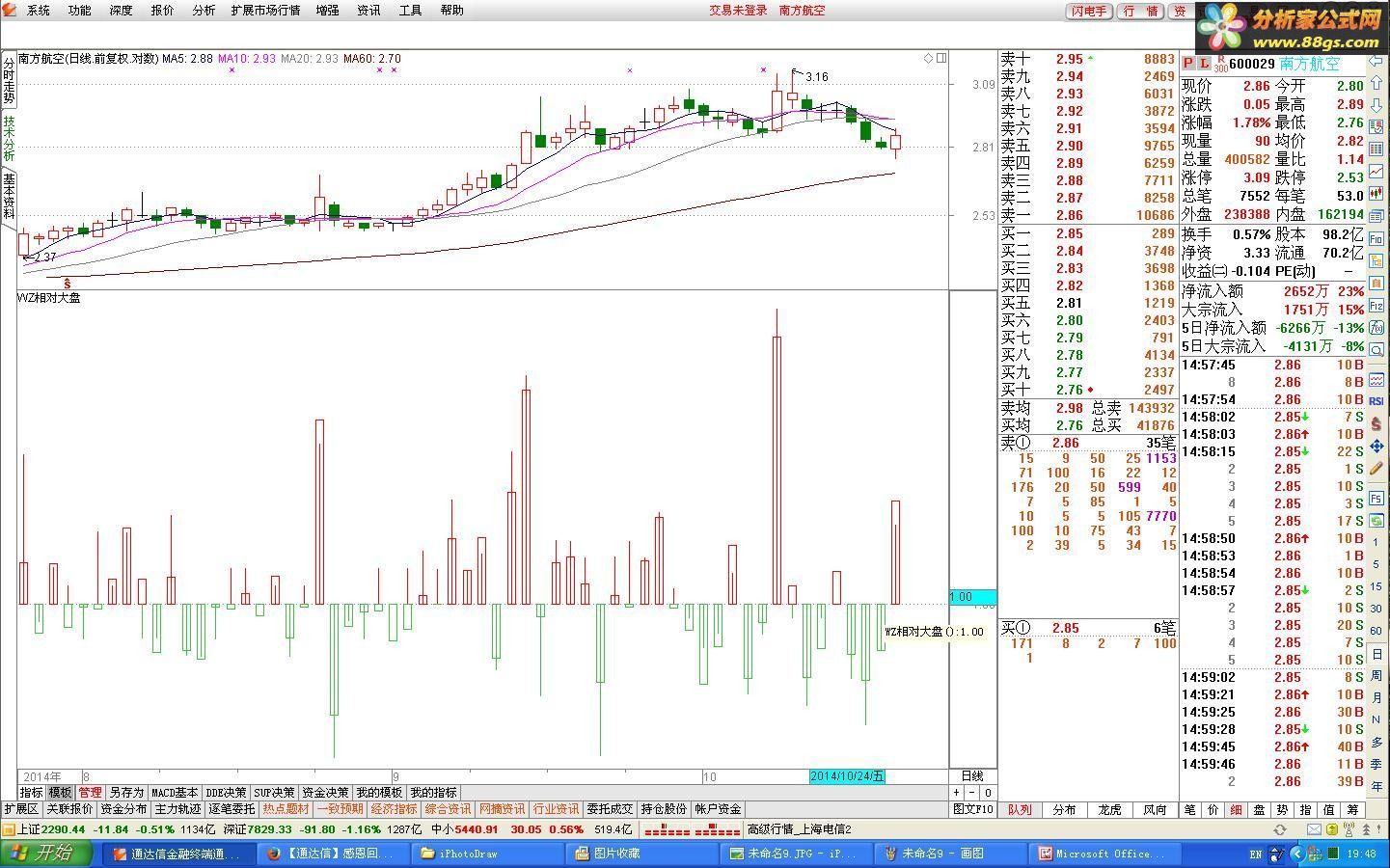Image resolution: width=1390 pixels, height=868 pixels.
Task: Click the up arrow icon in right toolbar
Action: coord(1376,84)
